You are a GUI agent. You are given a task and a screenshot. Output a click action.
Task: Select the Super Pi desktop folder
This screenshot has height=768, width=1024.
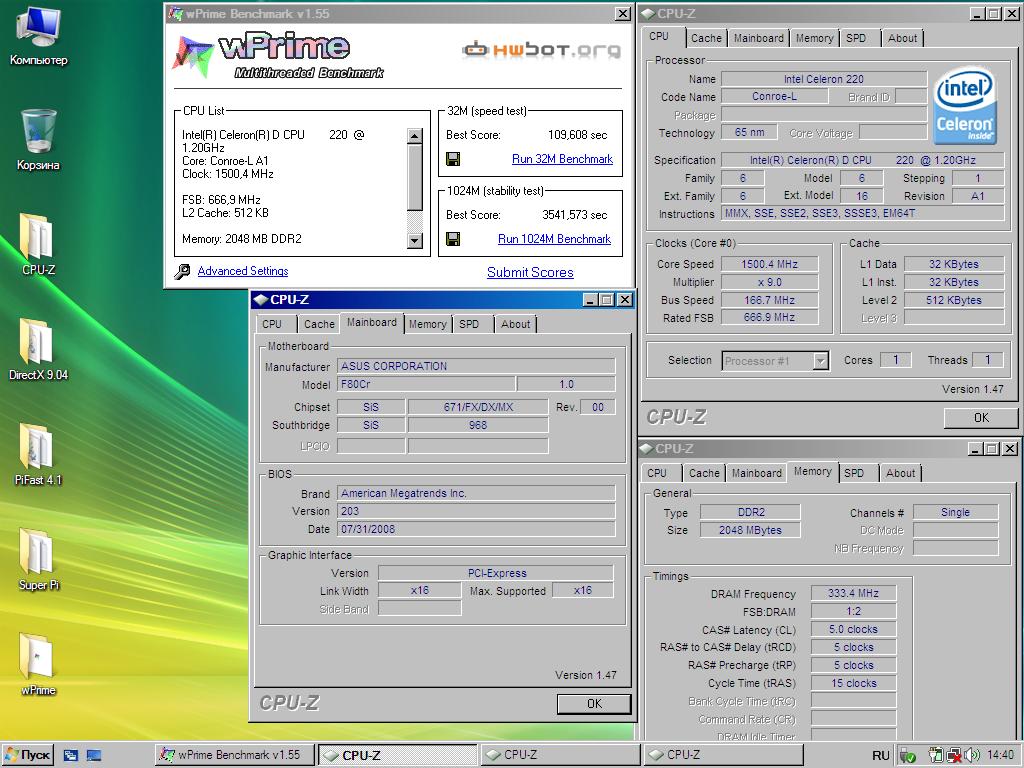pos(39,560)
